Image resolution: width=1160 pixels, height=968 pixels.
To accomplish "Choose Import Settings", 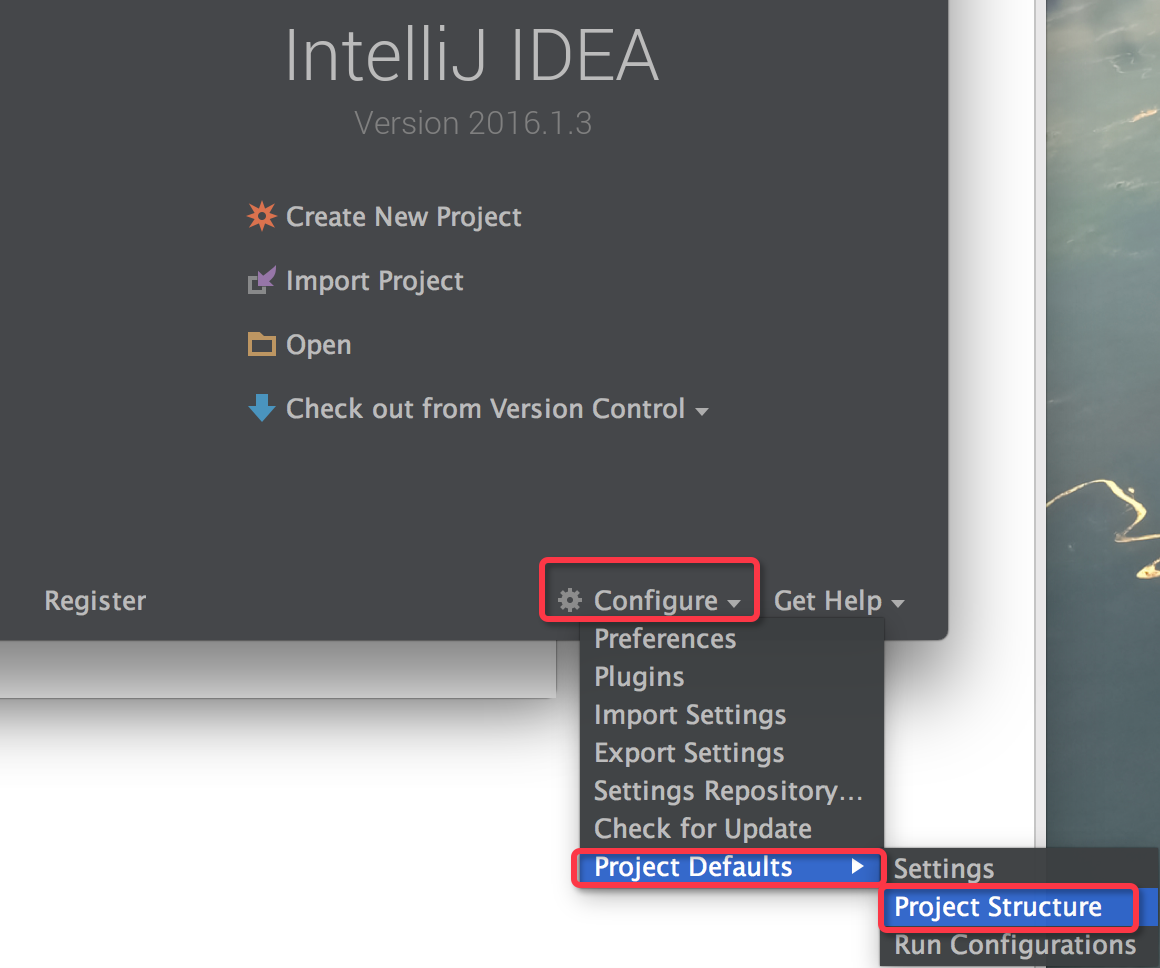I will tap(690, 714).
